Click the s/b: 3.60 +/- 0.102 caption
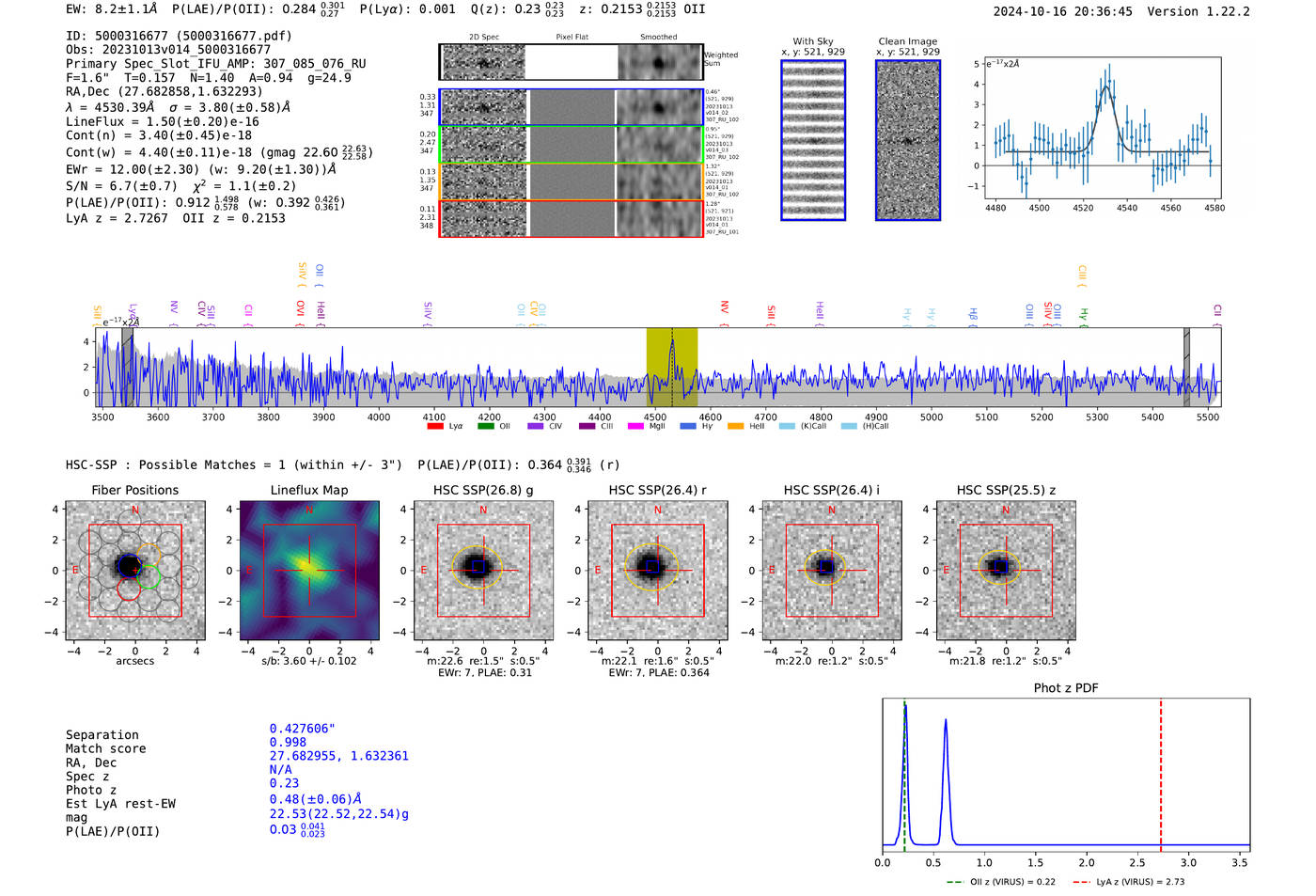Screen dimensions: 1316x896 [309, 661]
